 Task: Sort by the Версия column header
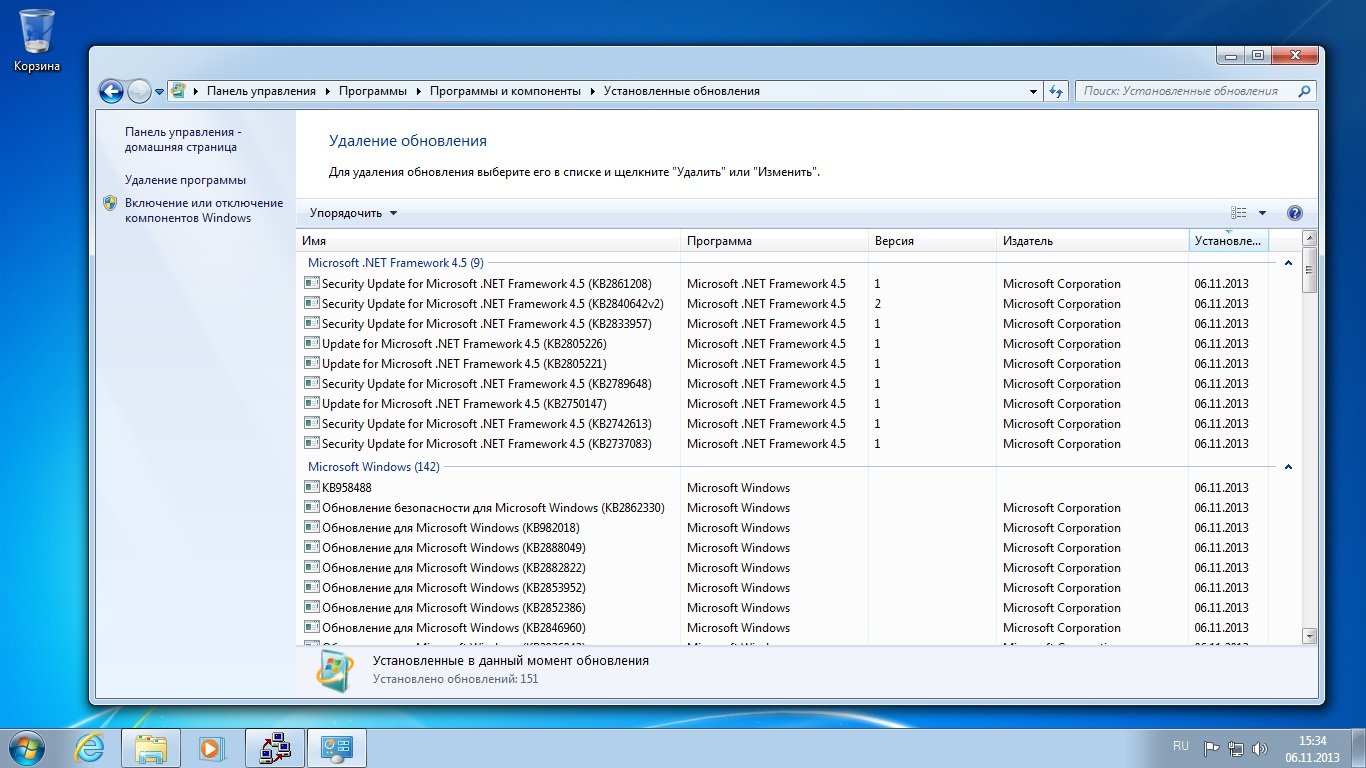coord(932,241)
